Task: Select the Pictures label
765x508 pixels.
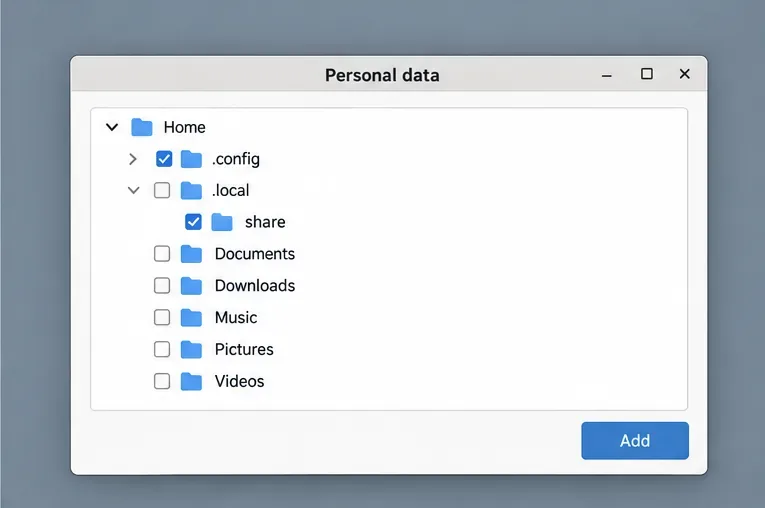Action: point(244,349)
